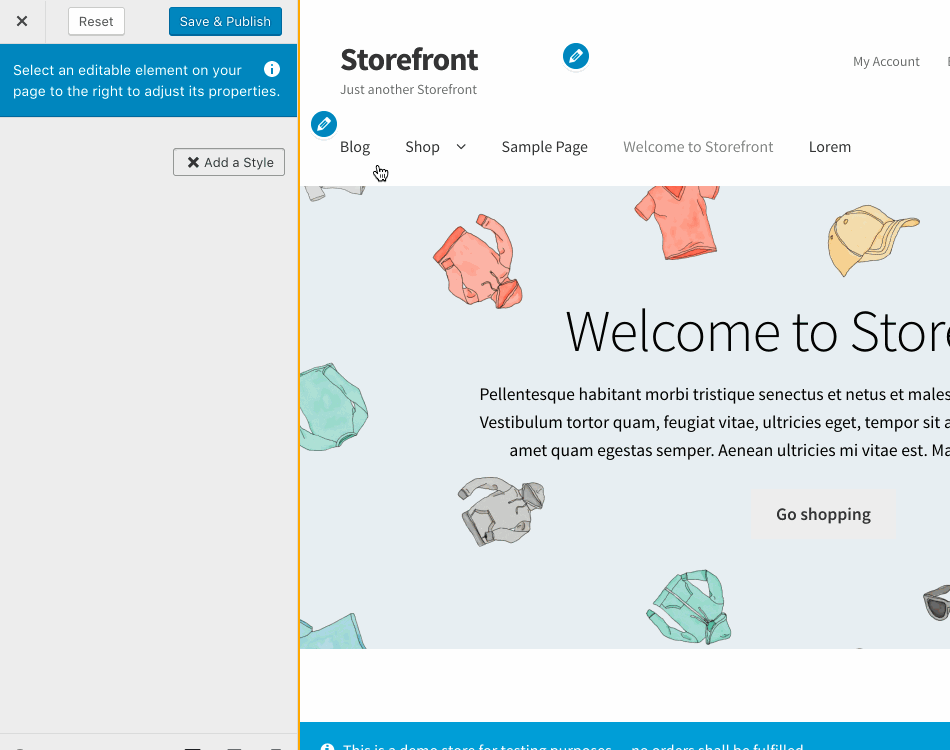Edit the navigation menu via its pencil icon
The width and height of the screenshot is (950, 750).
[323, 124]
